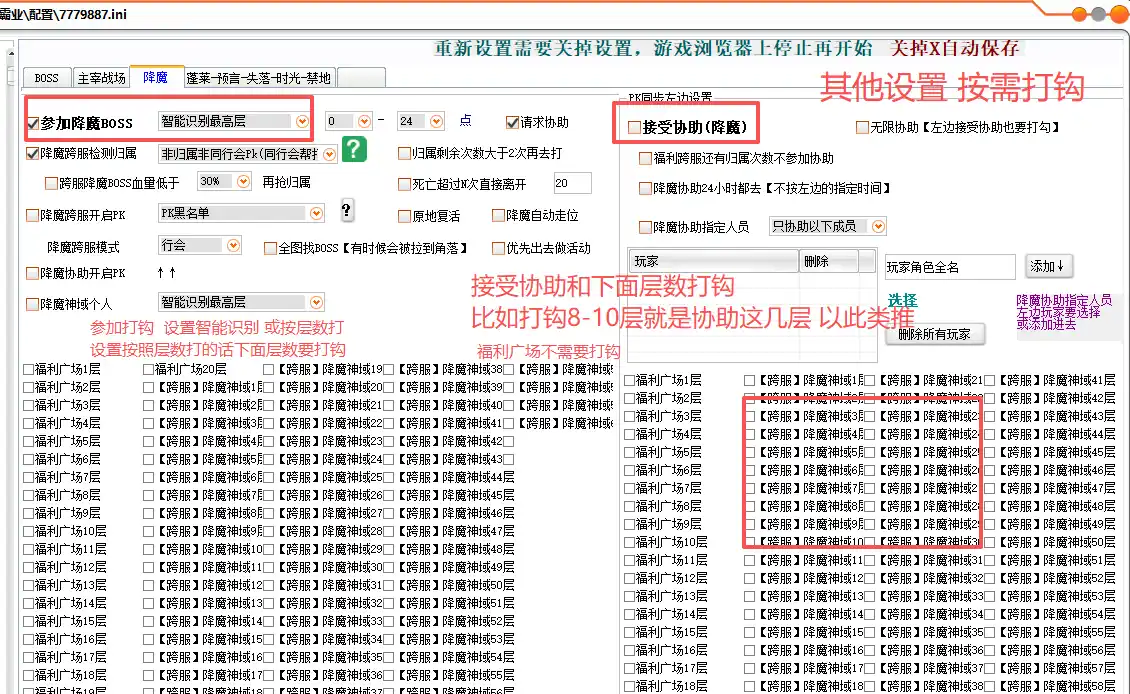This screenshot has width=1130, height=694.
Task: Open the end hour dropdown showing 24
Action: pos(436,122)
